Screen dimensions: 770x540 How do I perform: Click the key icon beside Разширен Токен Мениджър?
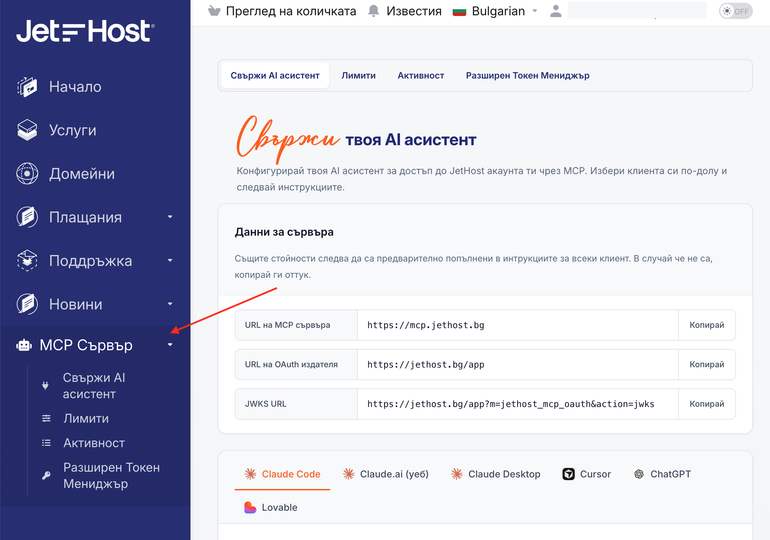pyautogui.click(x=46, y=475)
